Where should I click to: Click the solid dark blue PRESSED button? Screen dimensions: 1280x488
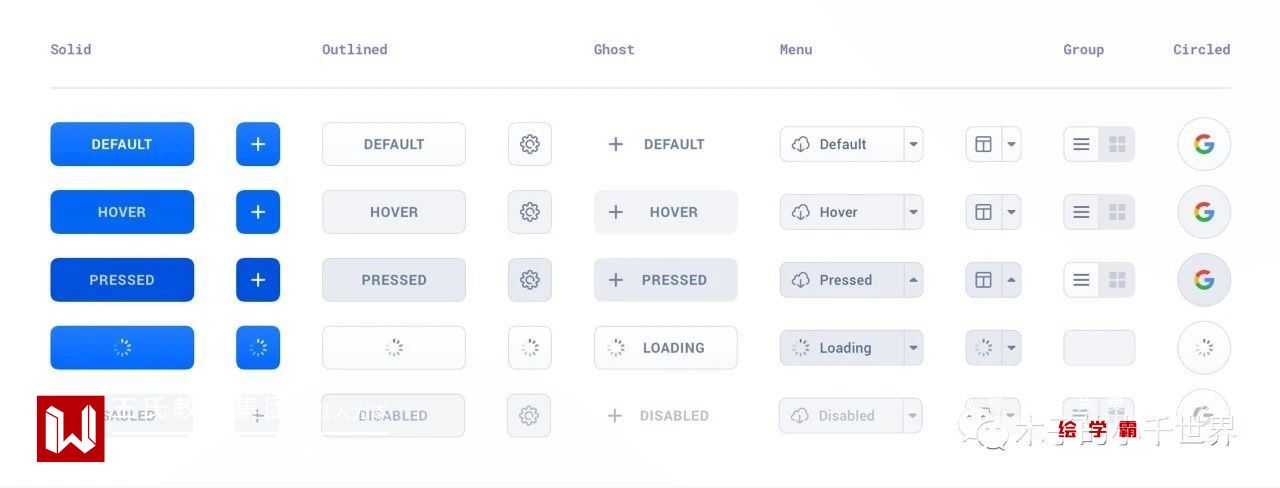[x=122, y=280]
